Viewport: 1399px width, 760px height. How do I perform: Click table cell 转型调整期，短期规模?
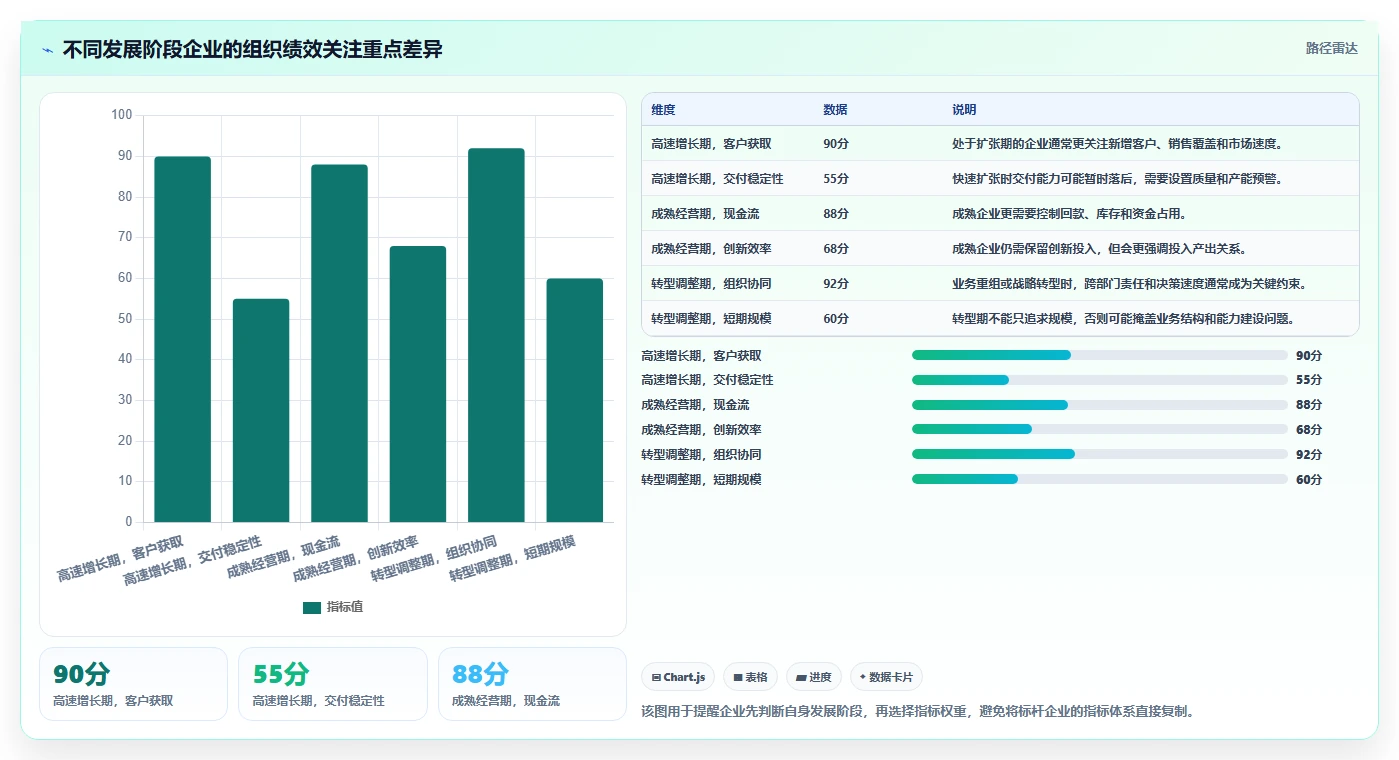pyautogui.click(x=711, y=319)
